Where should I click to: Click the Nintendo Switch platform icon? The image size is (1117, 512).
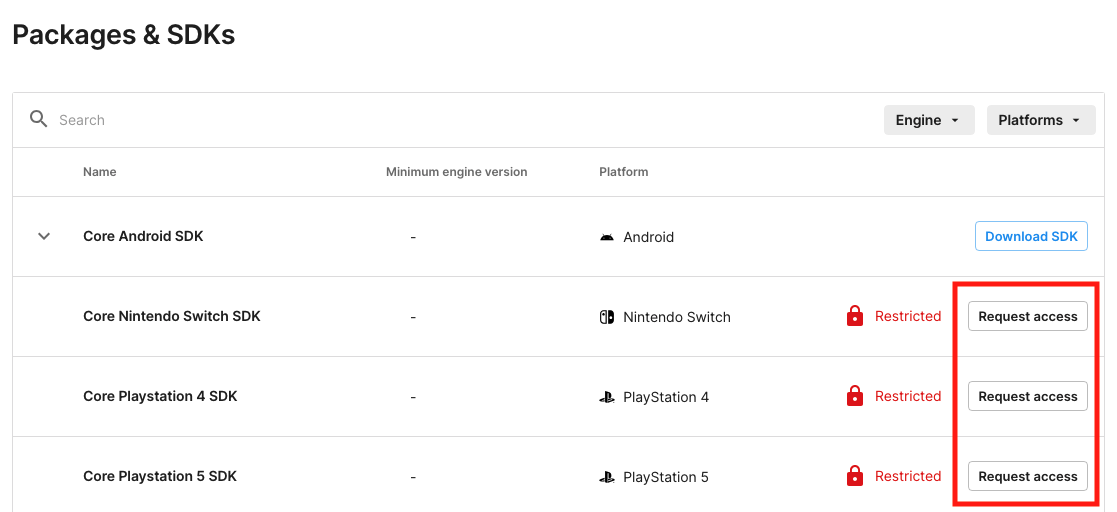606,317
